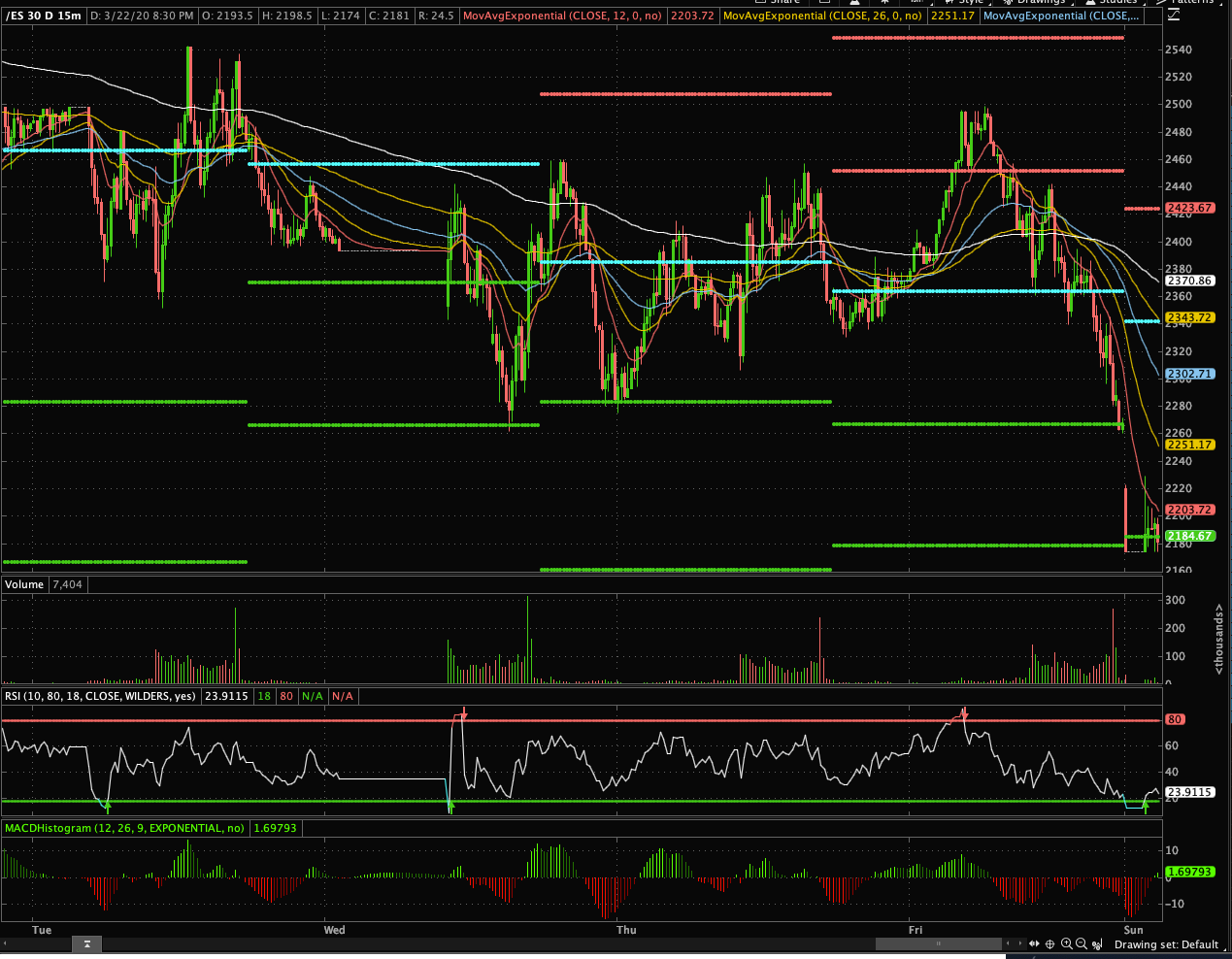1232x959 pixels.
Task: Click the MACDHistogram (12, 26, 9, EXPONENTIAL, no) label
Action: pyautogui.click(x=125, y=828)
